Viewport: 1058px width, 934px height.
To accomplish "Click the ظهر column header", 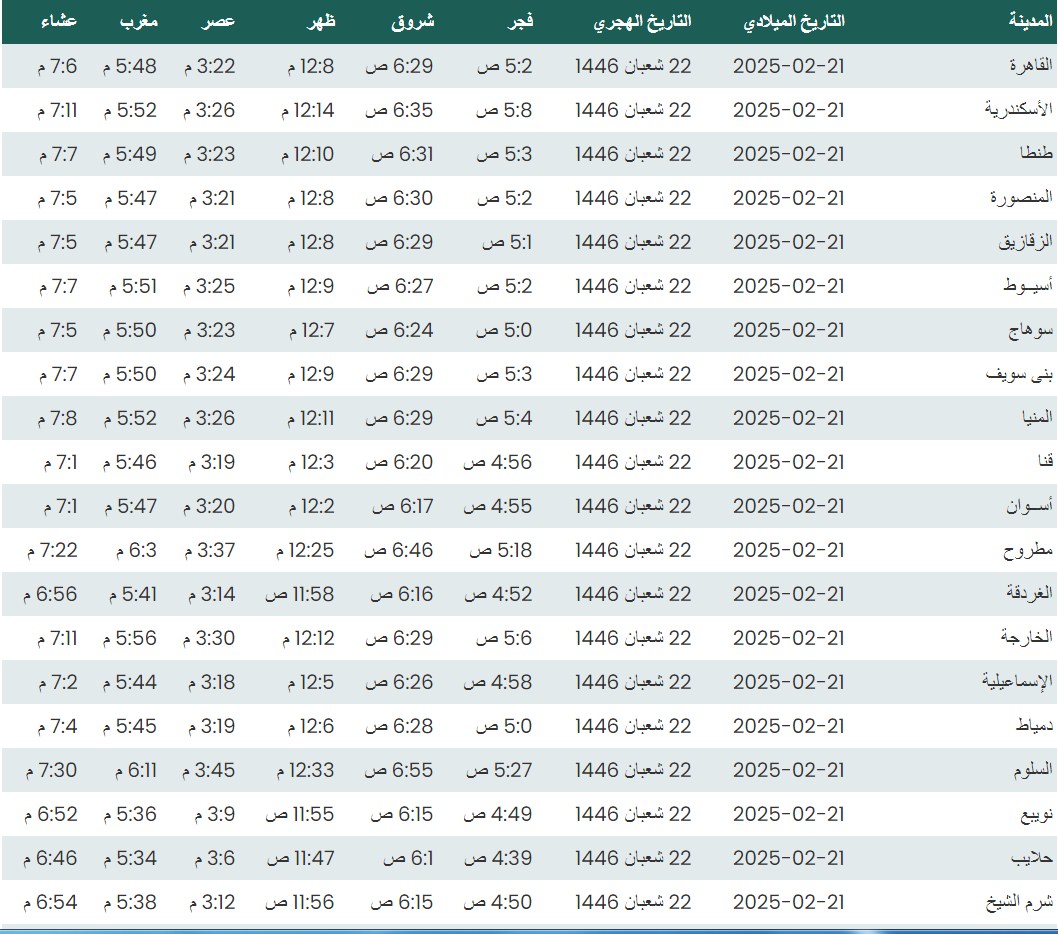I will point(319,21).
